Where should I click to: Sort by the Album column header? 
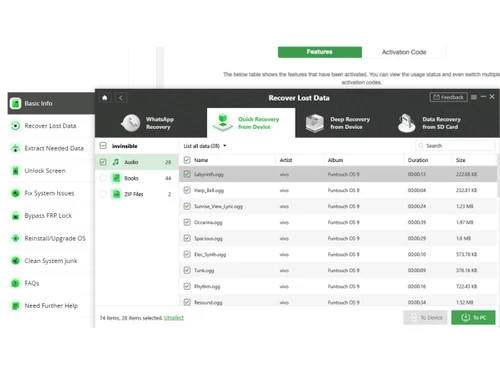pos(335,160)
